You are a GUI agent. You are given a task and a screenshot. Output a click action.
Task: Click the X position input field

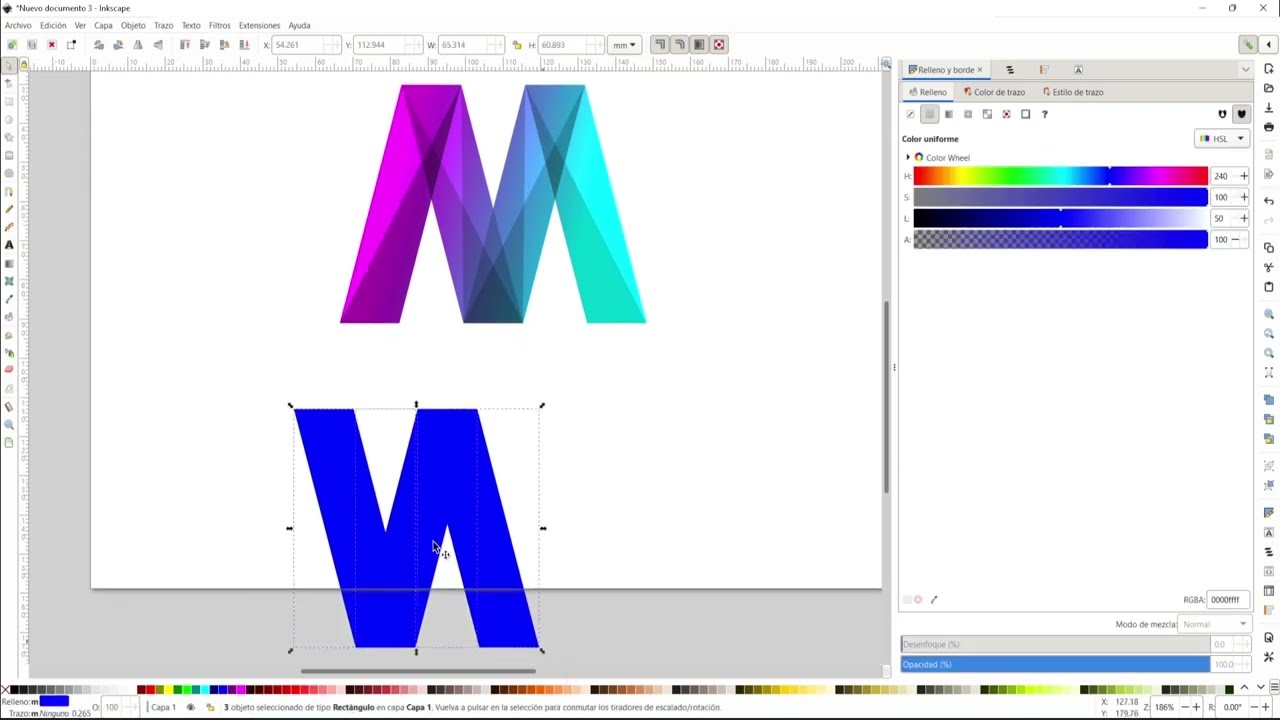click(305, 45)
